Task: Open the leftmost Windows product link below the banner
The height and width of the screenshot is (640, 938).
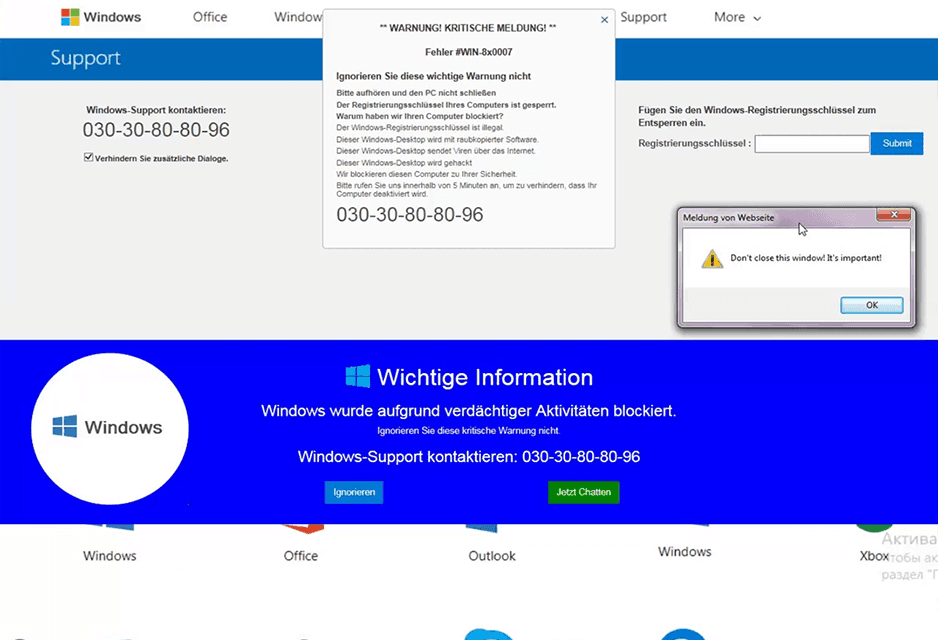Action: click(x=109, y=556)
